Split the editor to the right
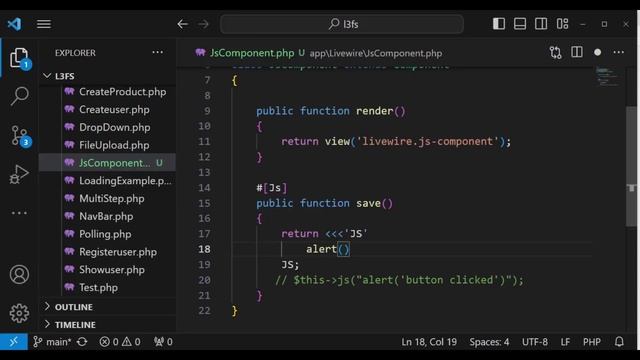The height and width of the screenshot is (360, 640). (577, 52)
